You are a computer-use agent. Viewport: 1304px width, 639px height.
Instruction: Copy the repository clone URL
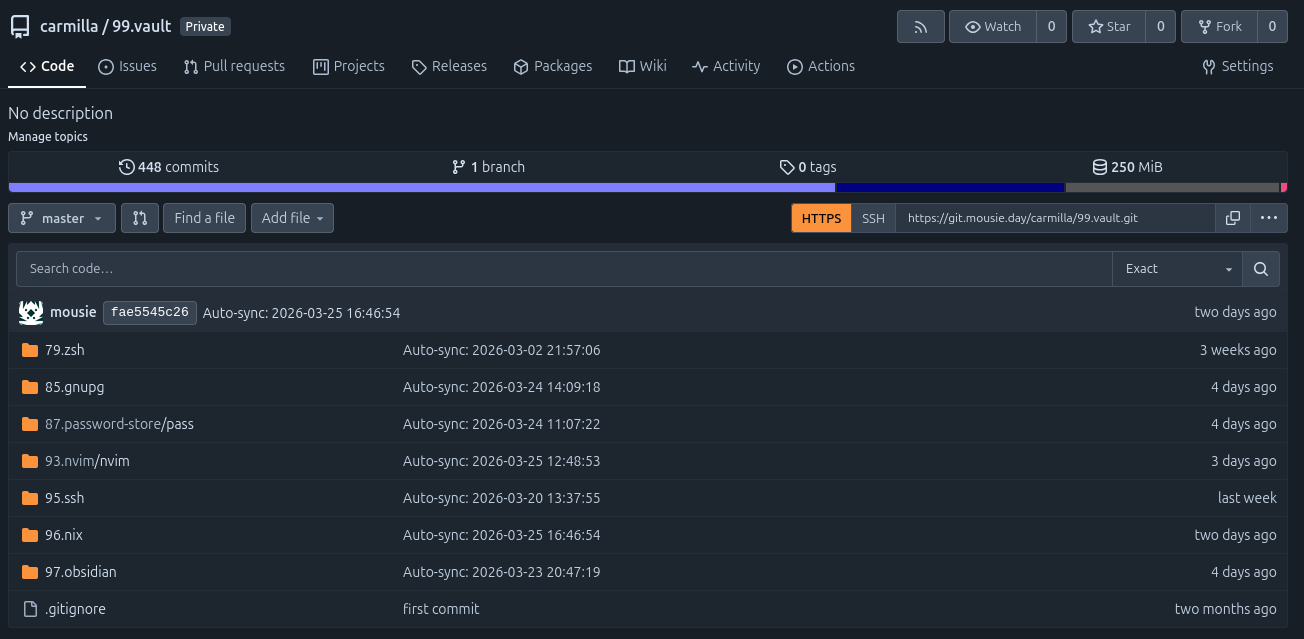click(1233, 218)
